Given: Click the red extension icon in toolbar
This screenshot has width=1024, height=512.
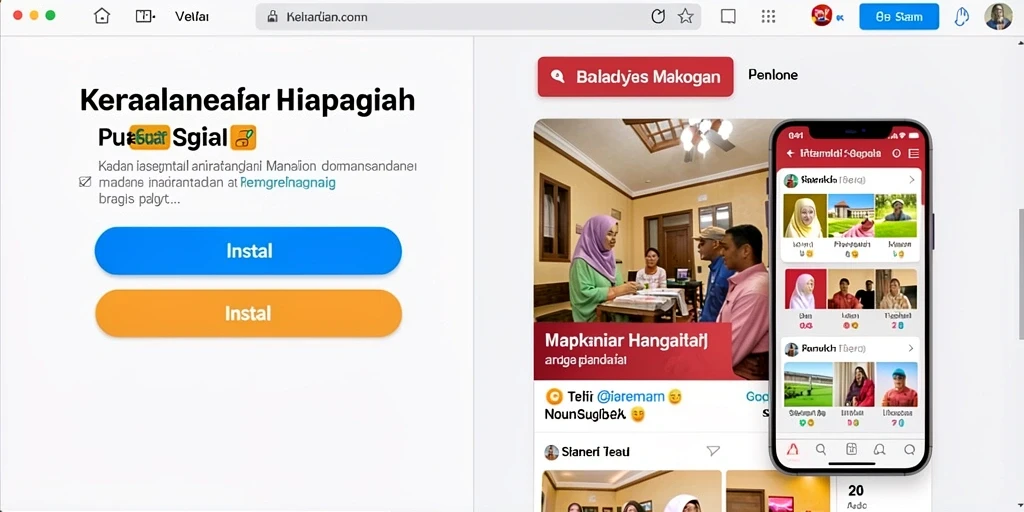Looking at the screenshot, I should pos(821,16).
